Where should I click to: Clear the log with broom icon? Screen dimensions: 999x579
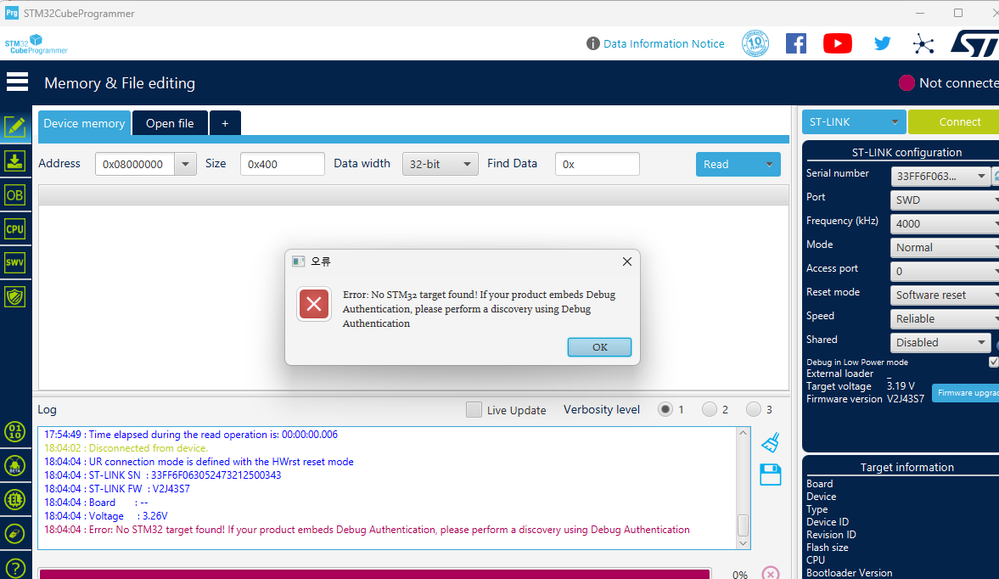pos(770,443)
